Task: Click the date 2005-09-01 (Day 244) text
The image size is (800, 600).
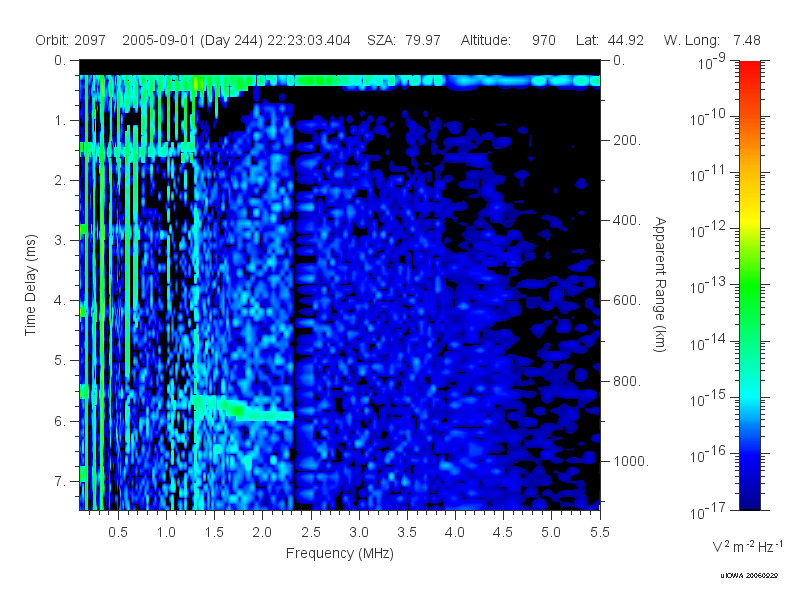Action: coord(192,40)
